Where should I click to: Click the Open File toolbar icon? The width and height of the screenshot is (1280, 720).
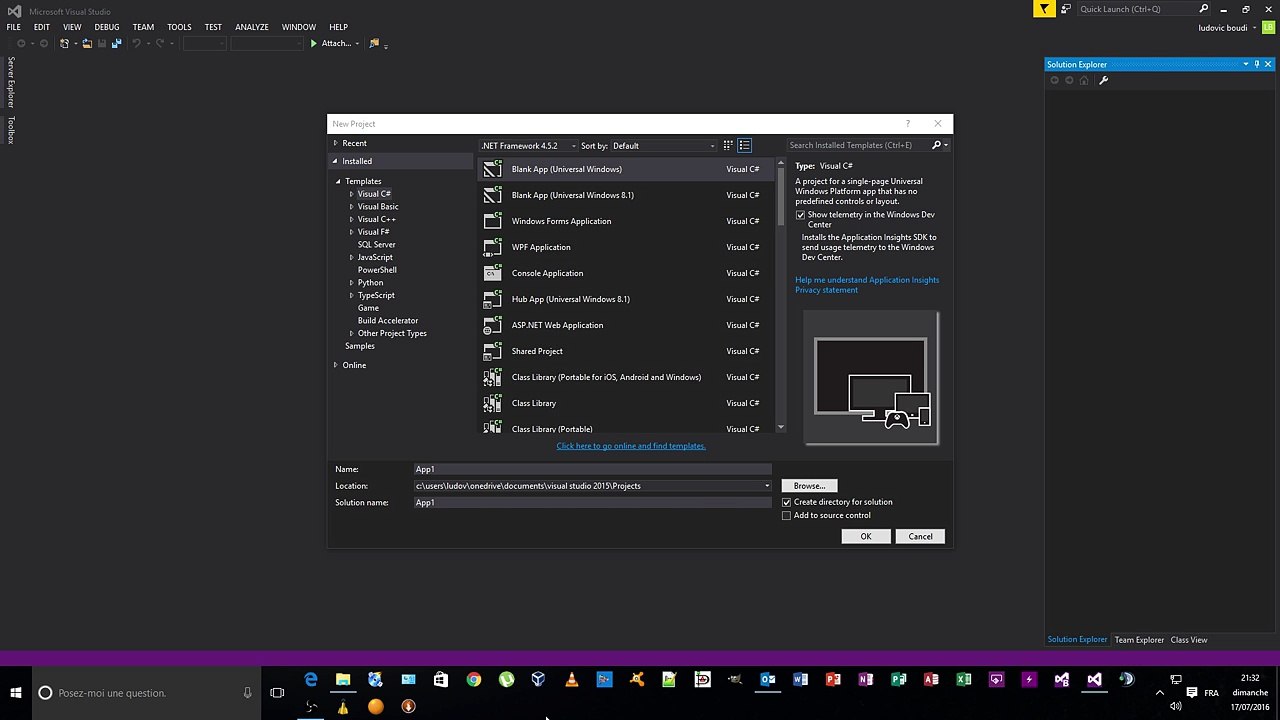pyautogui.click(x=87, y=43)
